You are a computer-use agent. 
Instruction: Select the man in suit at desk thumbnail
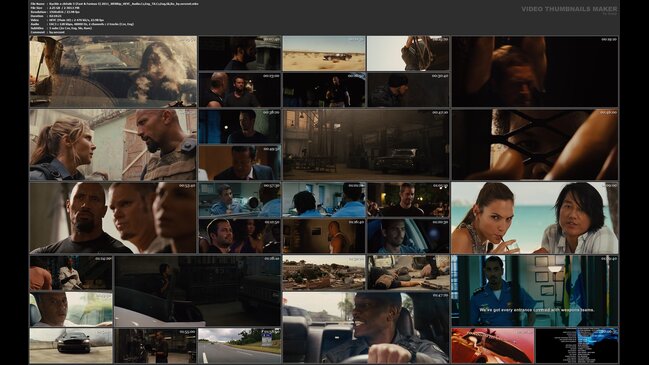pos(239,163)
